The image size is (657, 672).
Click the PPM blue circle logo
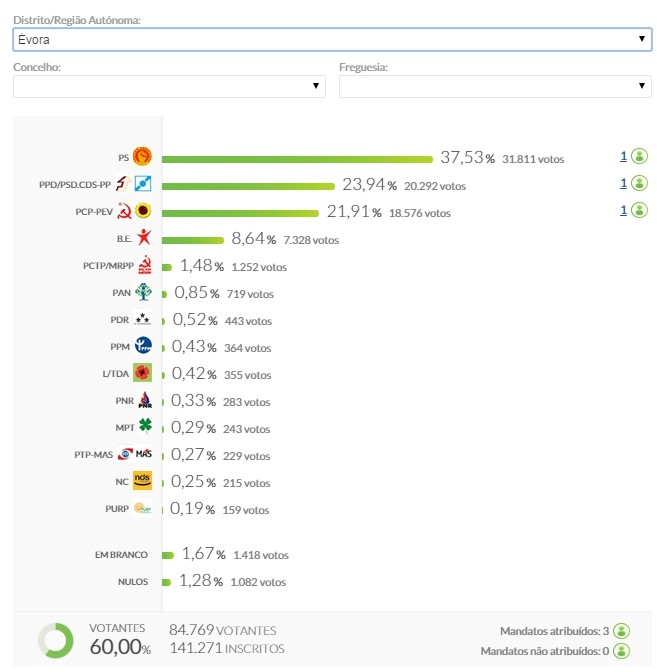(x=143, y=345)
